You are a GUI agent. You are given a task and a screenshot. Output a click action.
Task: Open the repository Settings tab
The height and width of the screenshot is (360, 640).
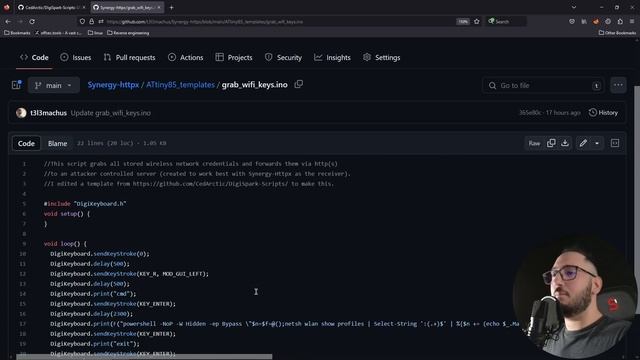coord(382,58)
